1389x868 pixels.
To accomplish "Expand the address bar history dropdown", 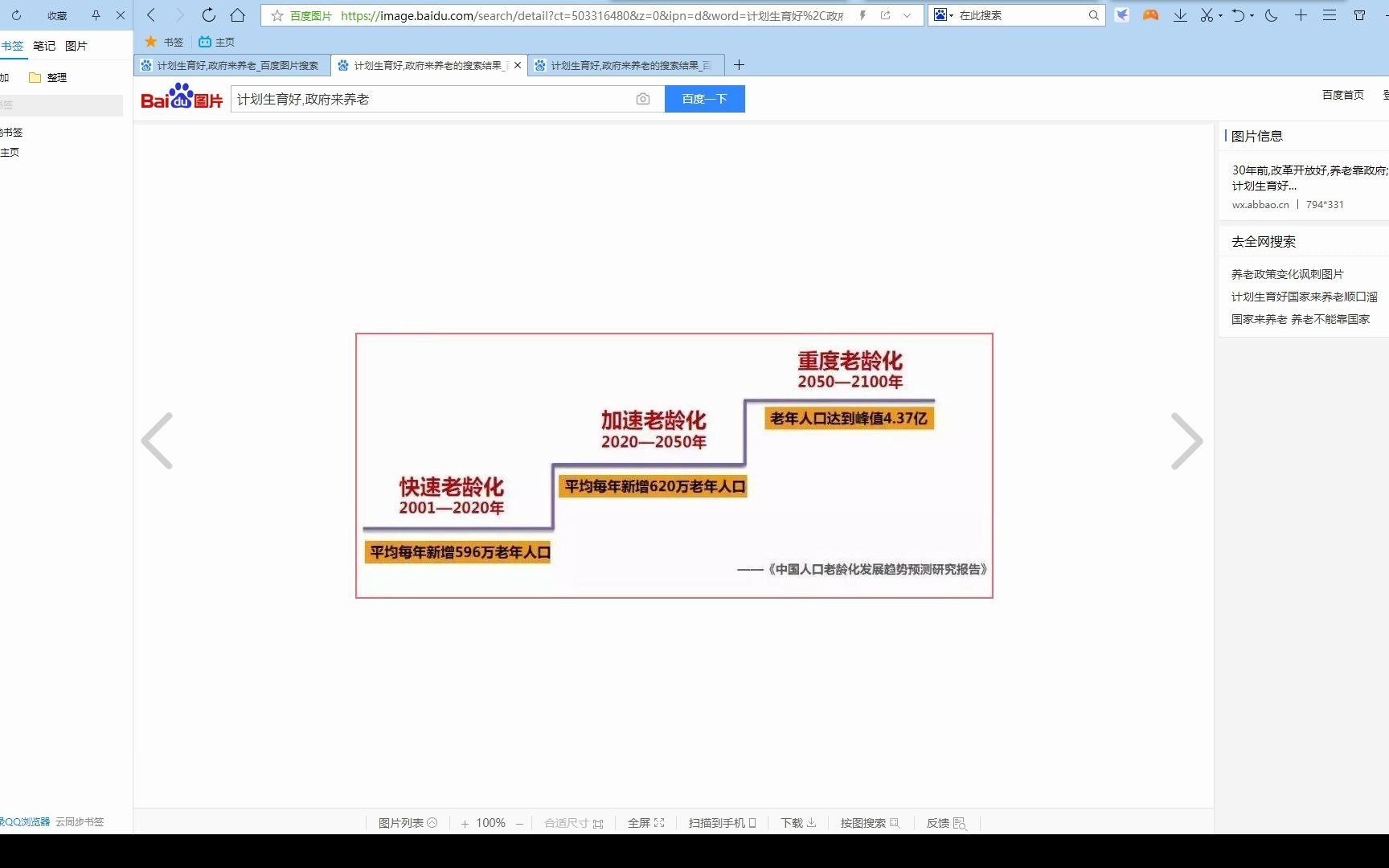I will [908, 15].
